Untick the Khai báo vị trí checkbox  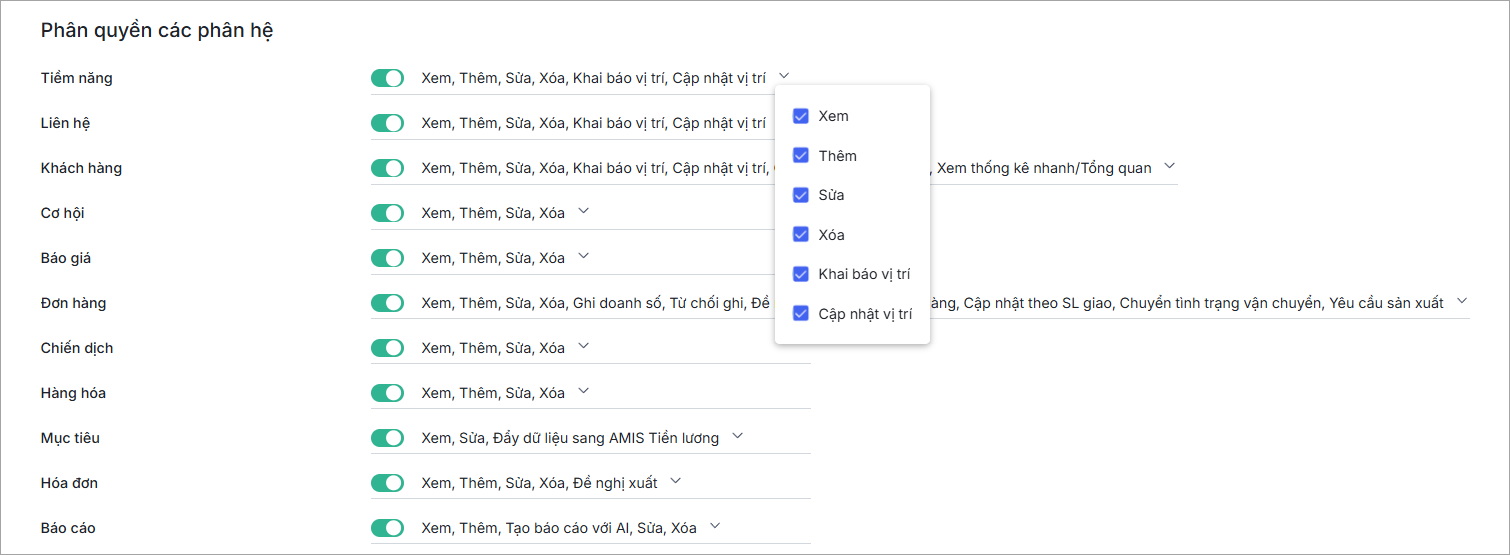[x=801, y=274]
